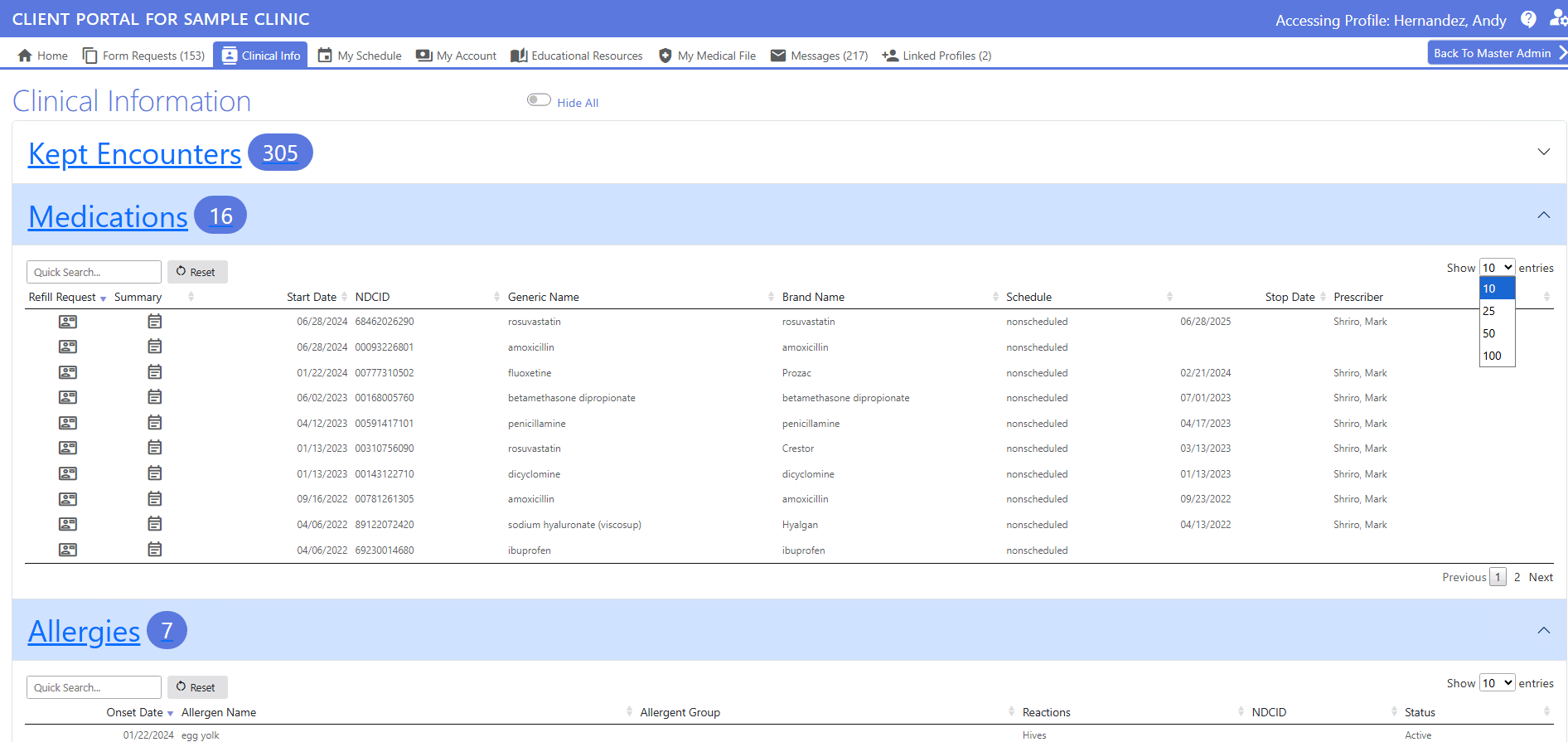Open Allergies Show entries dropdown
1568x742 pixels.
(x=1498, y=683)
